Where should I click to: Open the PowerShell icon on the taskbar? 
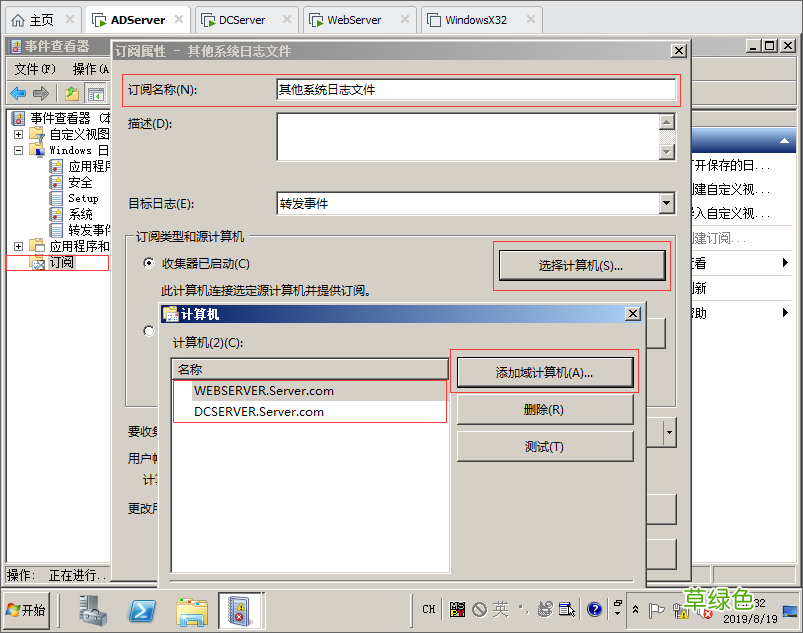(x=142, y=613)
